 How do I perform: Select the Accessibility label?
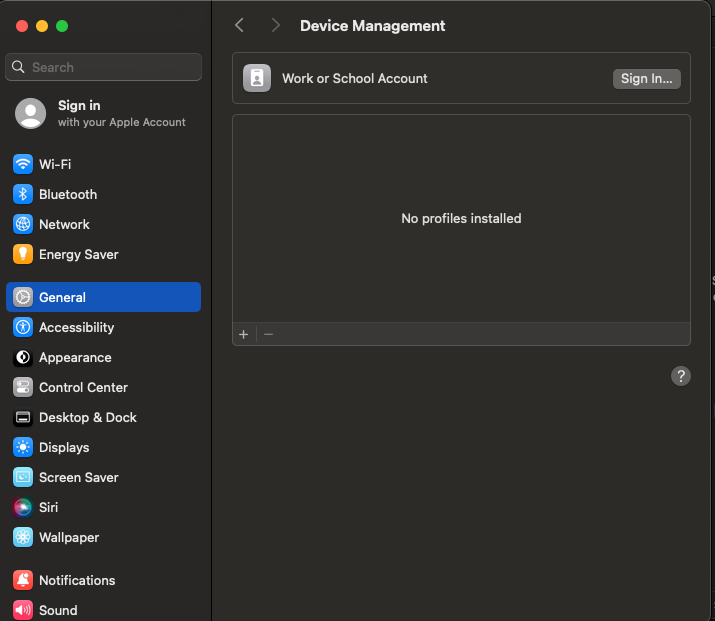pyautogui.click(x=77, y=327)
